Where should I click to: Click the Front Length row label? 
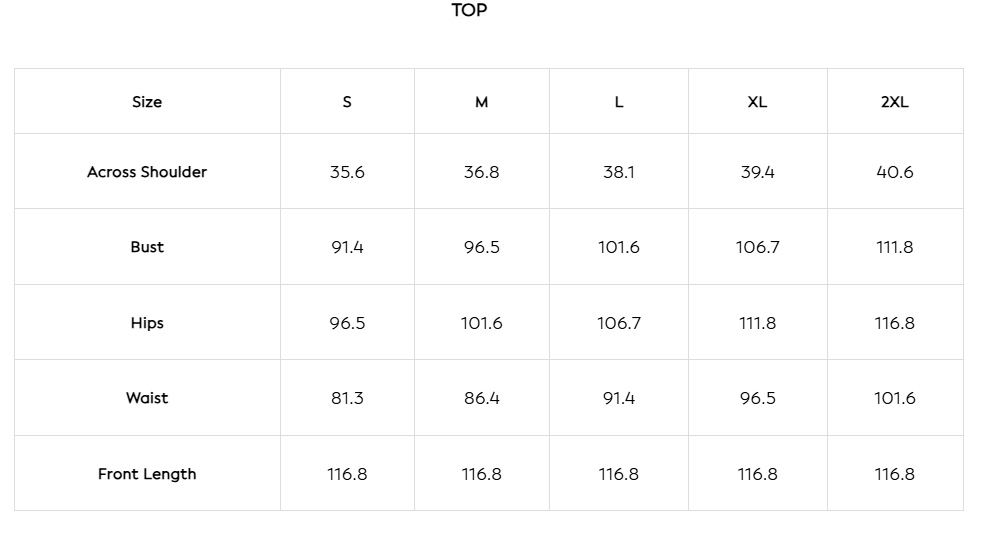[147, 474]
